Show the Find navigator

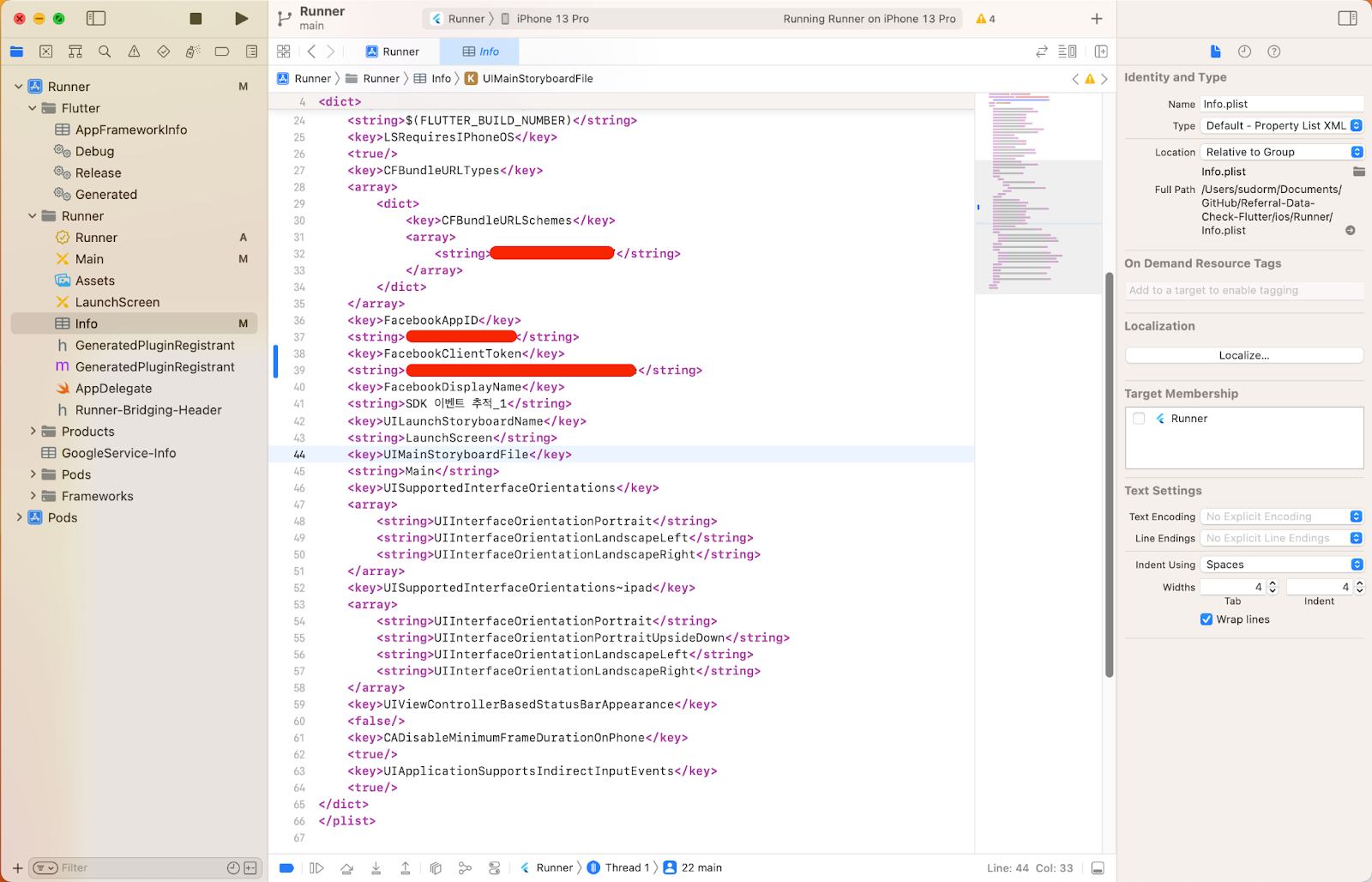(x=105, y=51)
